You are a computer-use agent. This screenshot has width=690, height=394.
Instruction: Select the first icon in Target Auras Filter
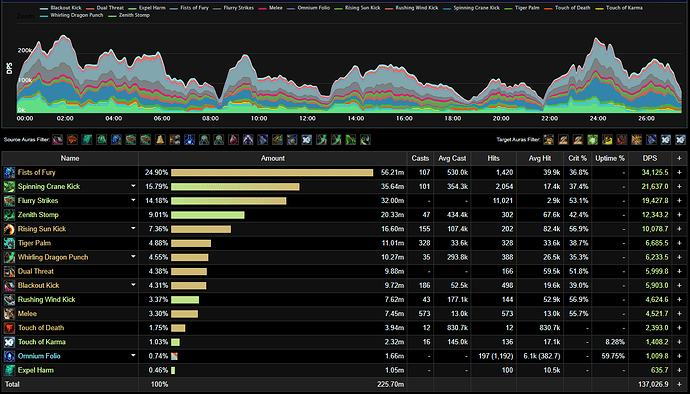[x=548, y=140]
